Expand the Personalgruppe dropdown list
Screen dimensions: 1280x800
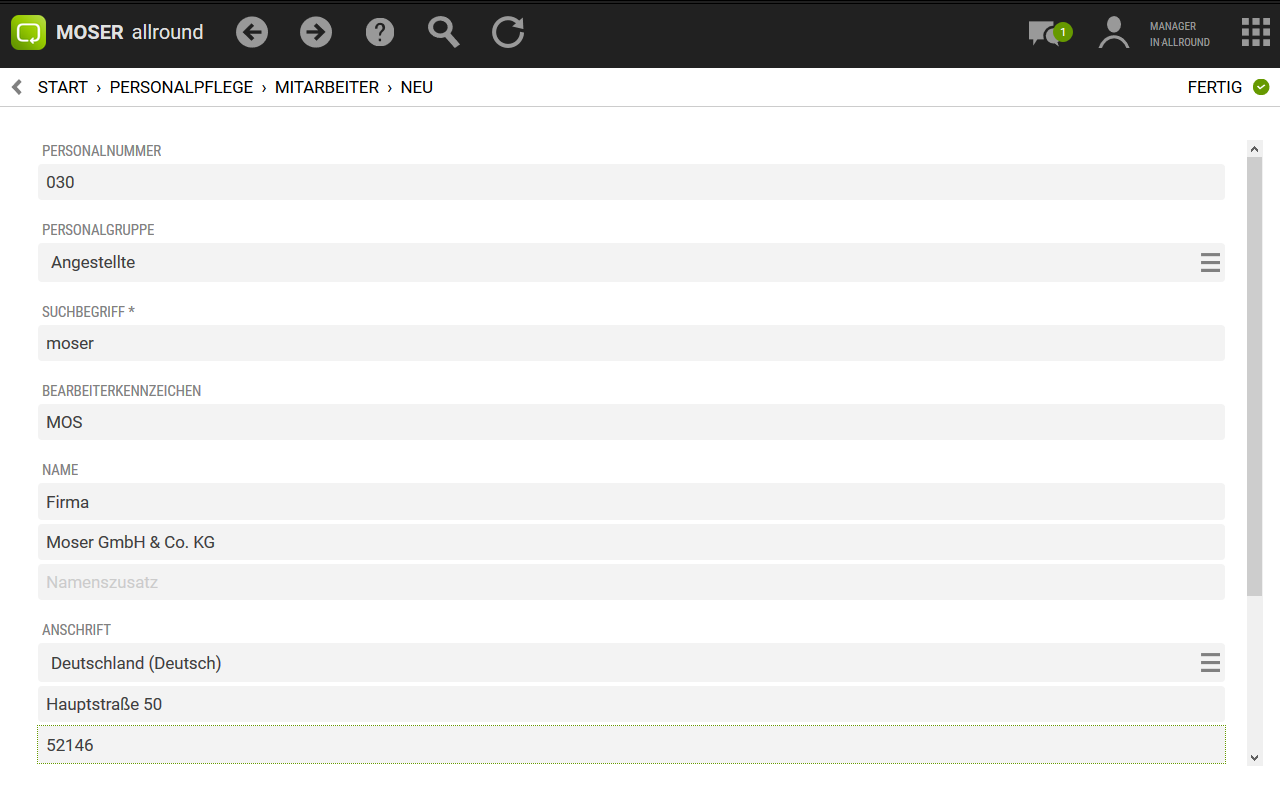[x=1210, y=263]
